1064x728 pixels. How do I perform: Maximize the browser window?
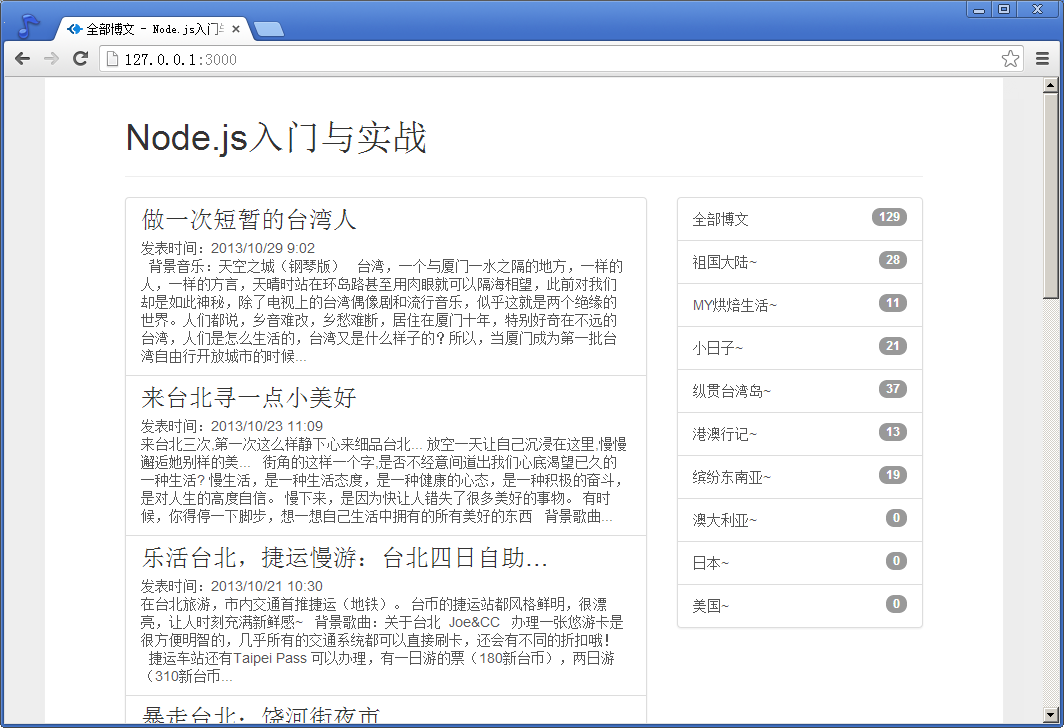(1004, 9)
